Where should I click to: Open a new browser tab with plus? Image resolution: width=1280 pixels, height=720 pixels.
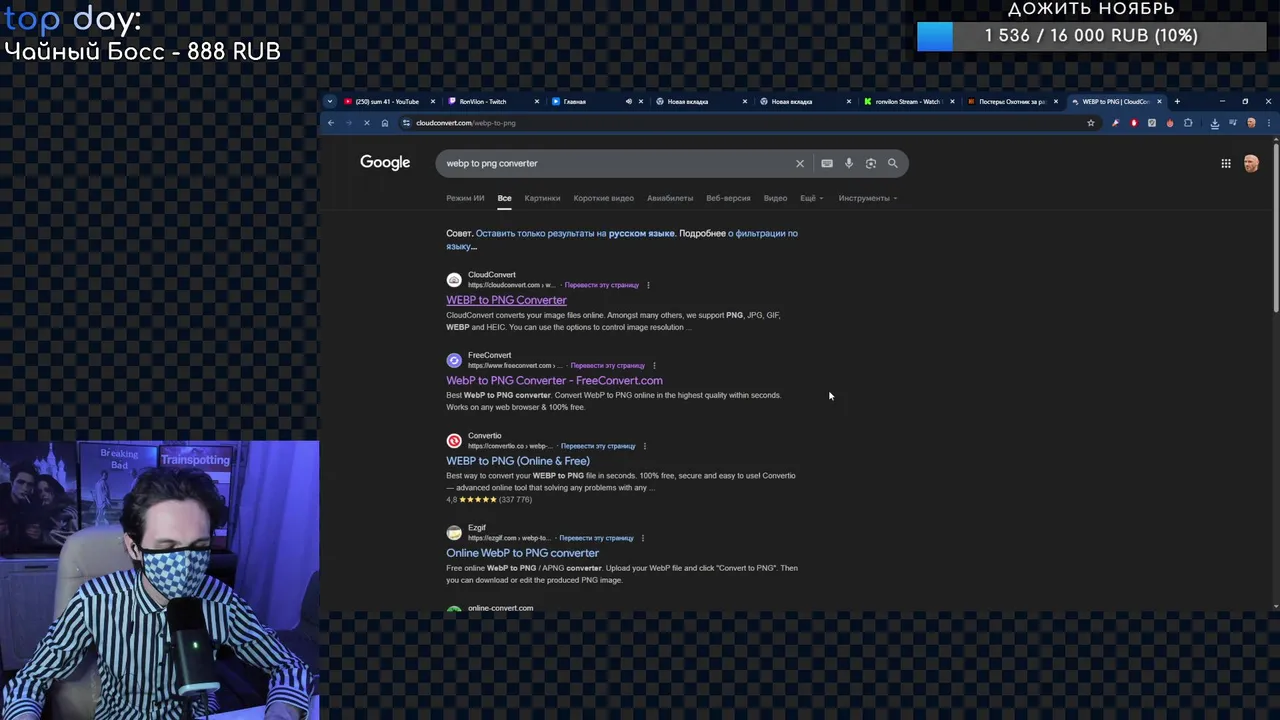[x=1177, y=101]
